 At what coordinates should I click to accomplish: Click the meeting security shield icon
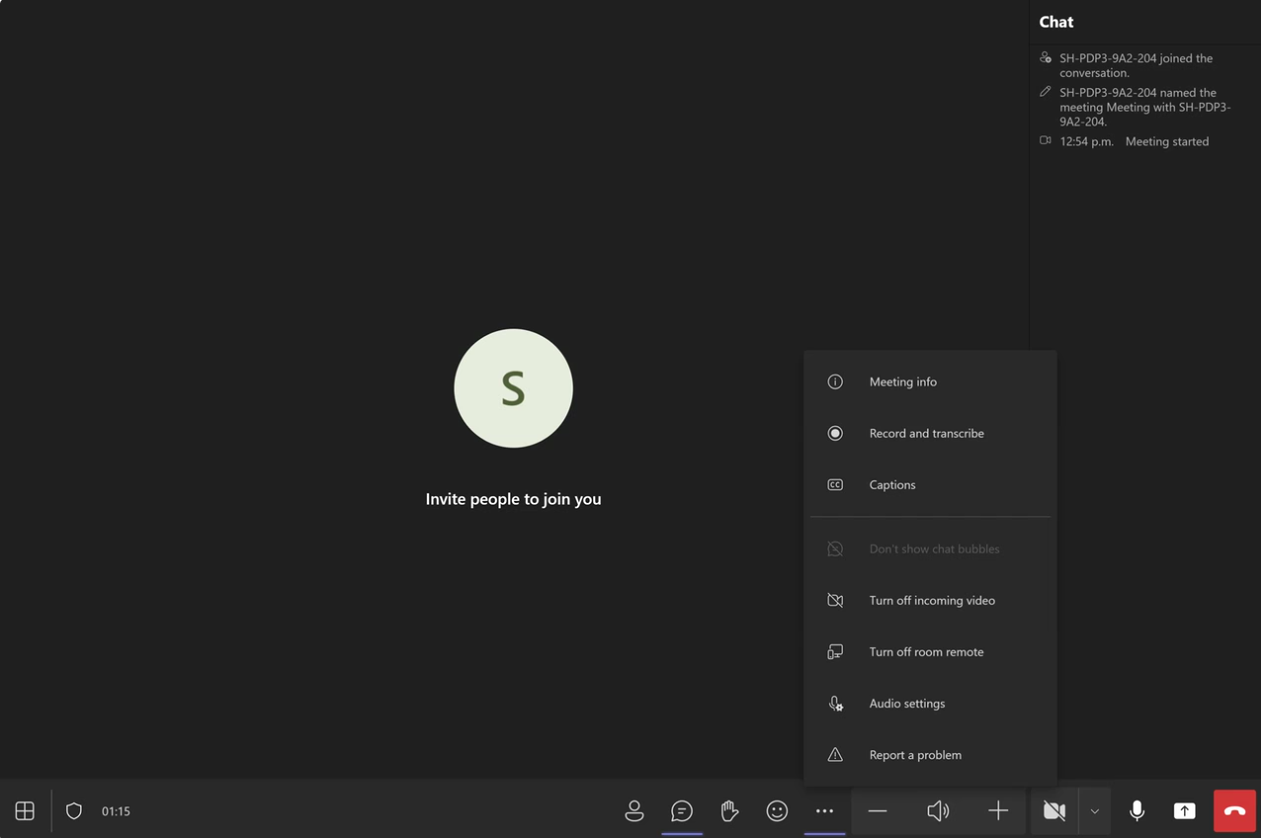(x=73, y=811)
